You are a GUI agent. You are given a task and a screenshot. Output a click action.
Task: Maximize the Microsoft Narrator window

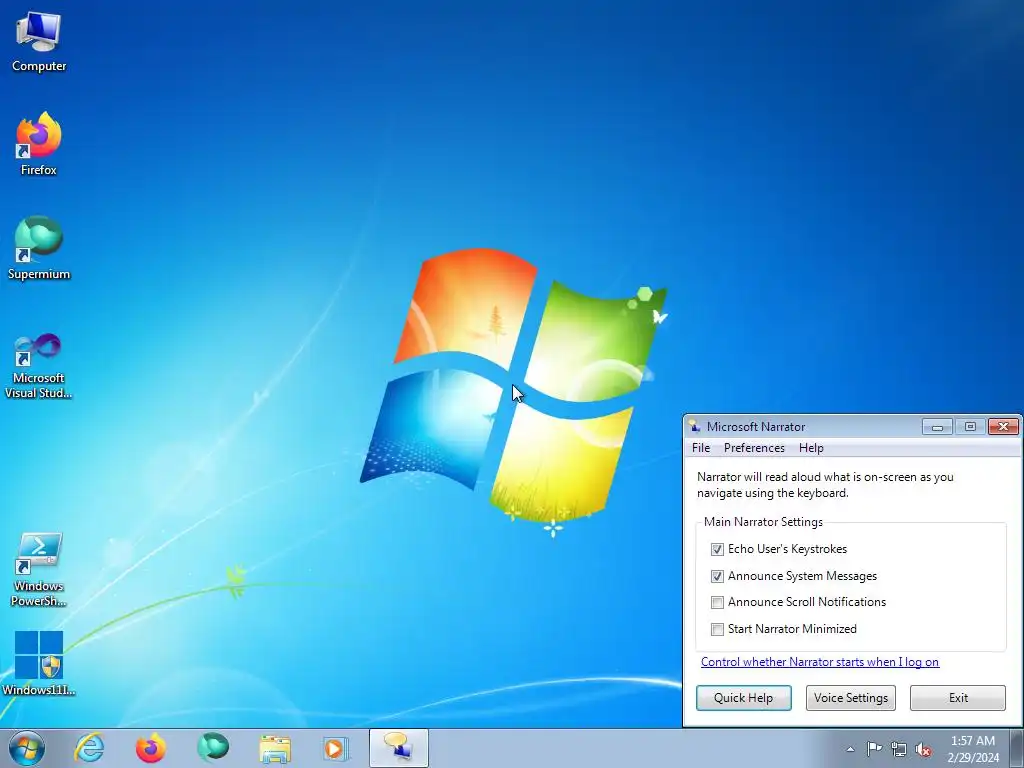970,426
